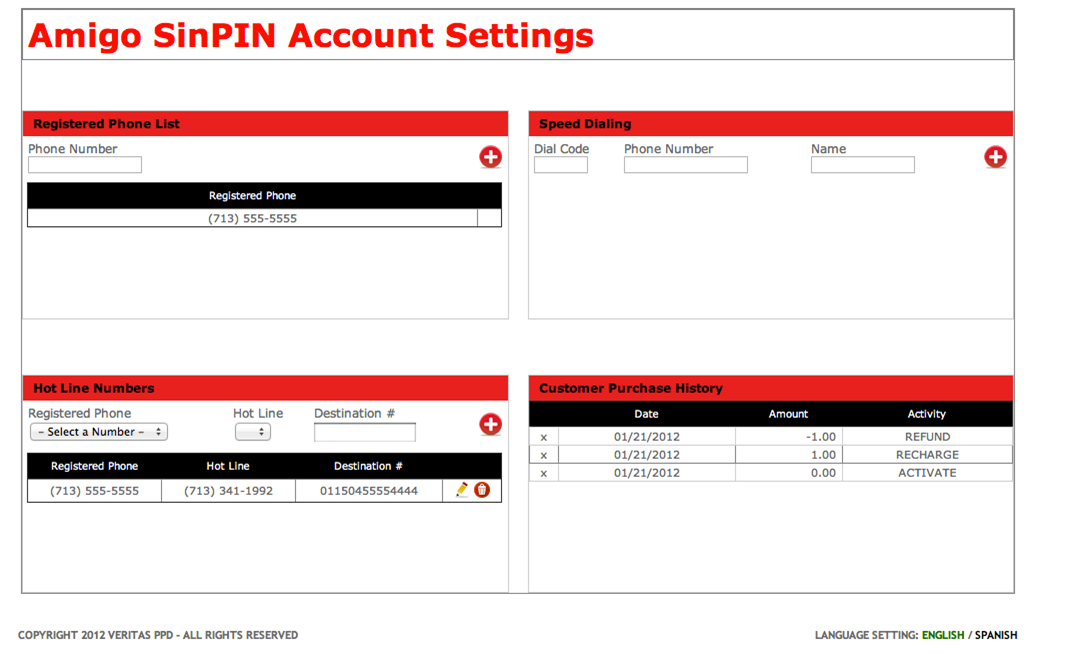Delete hot line row with trash icon
Image resolution: width=1070 pixels, height=660 pixels.
pos(482,489)
